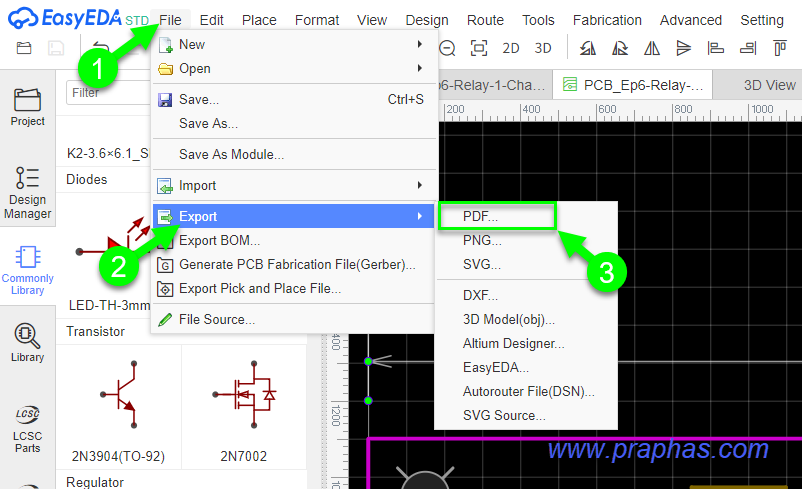Viewport: 802px width, 489px height.
Task: Open the Setting menu
Action: 762,20
